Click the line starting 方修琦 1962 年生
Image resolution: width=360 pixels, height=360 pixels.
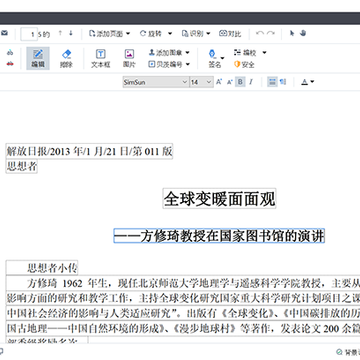pos(183,283)
